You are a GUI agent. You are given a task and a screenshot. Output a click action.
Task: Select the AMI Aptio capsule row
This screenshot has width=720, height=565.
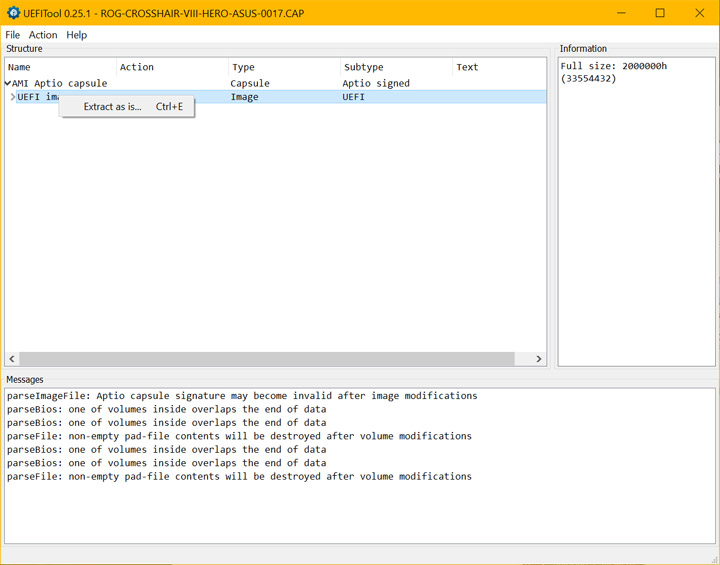(276, 83)
